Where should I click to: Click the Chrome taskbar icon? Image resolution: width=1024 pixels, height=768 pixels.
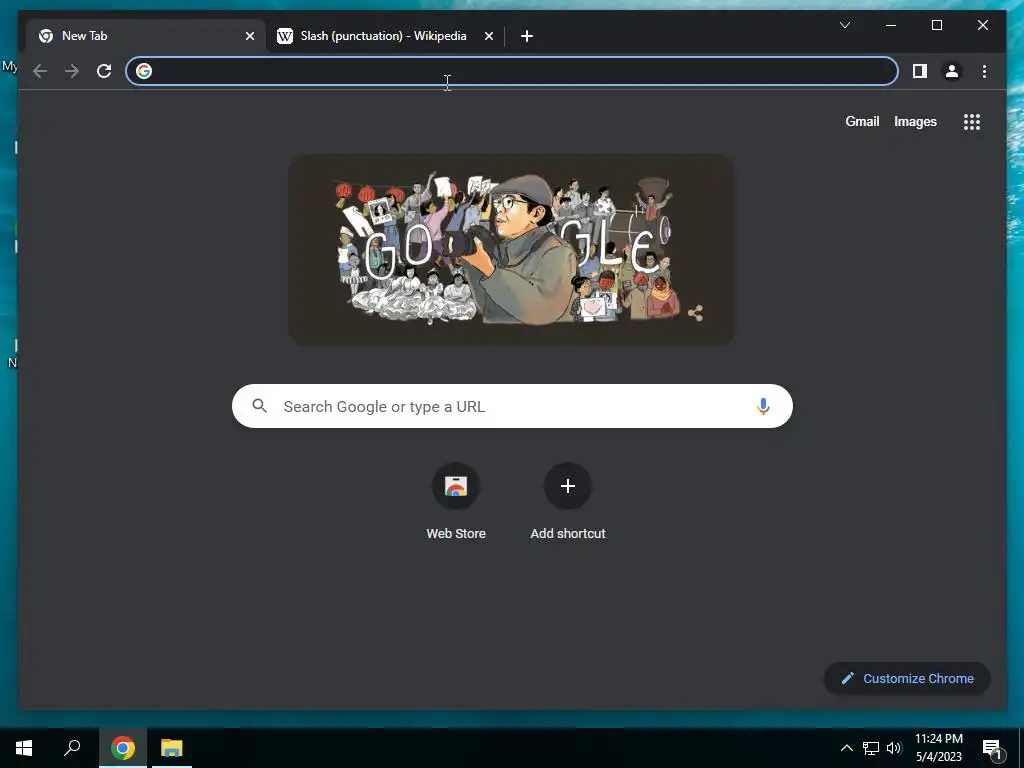click(123, 748)
